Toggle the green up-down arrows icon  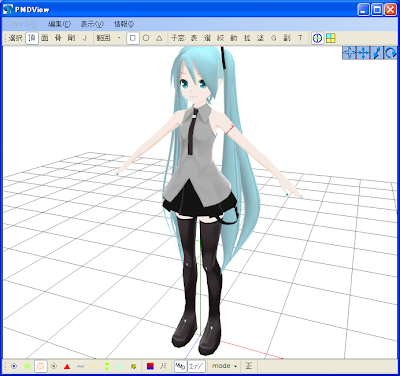(107, 366)
